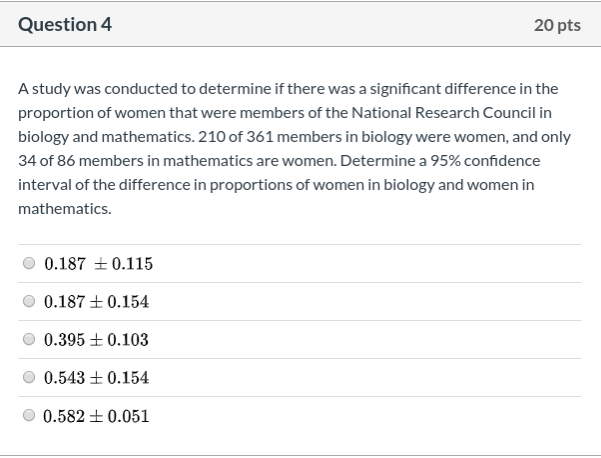Click the Question 4 heading
Viewport: 601px width, 458px height.
pyautogui.click(x=64, y=25)
